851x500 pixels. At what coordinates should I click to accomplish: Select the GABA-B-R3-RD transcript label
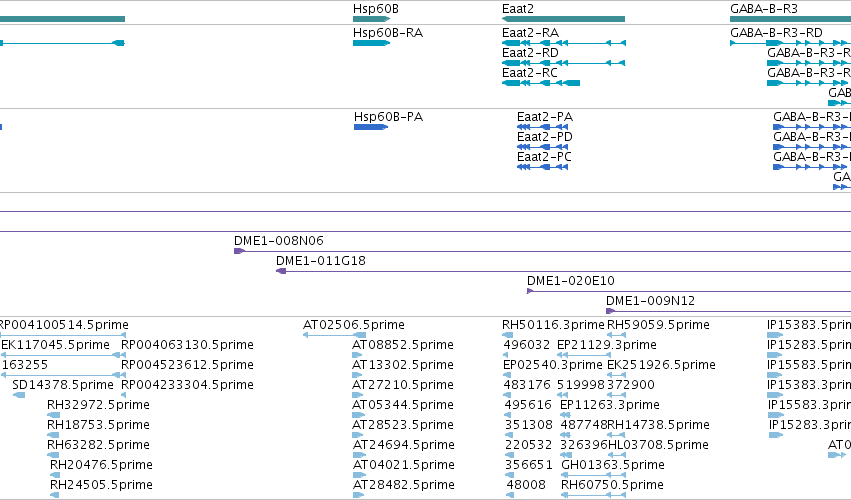[776, 33]
